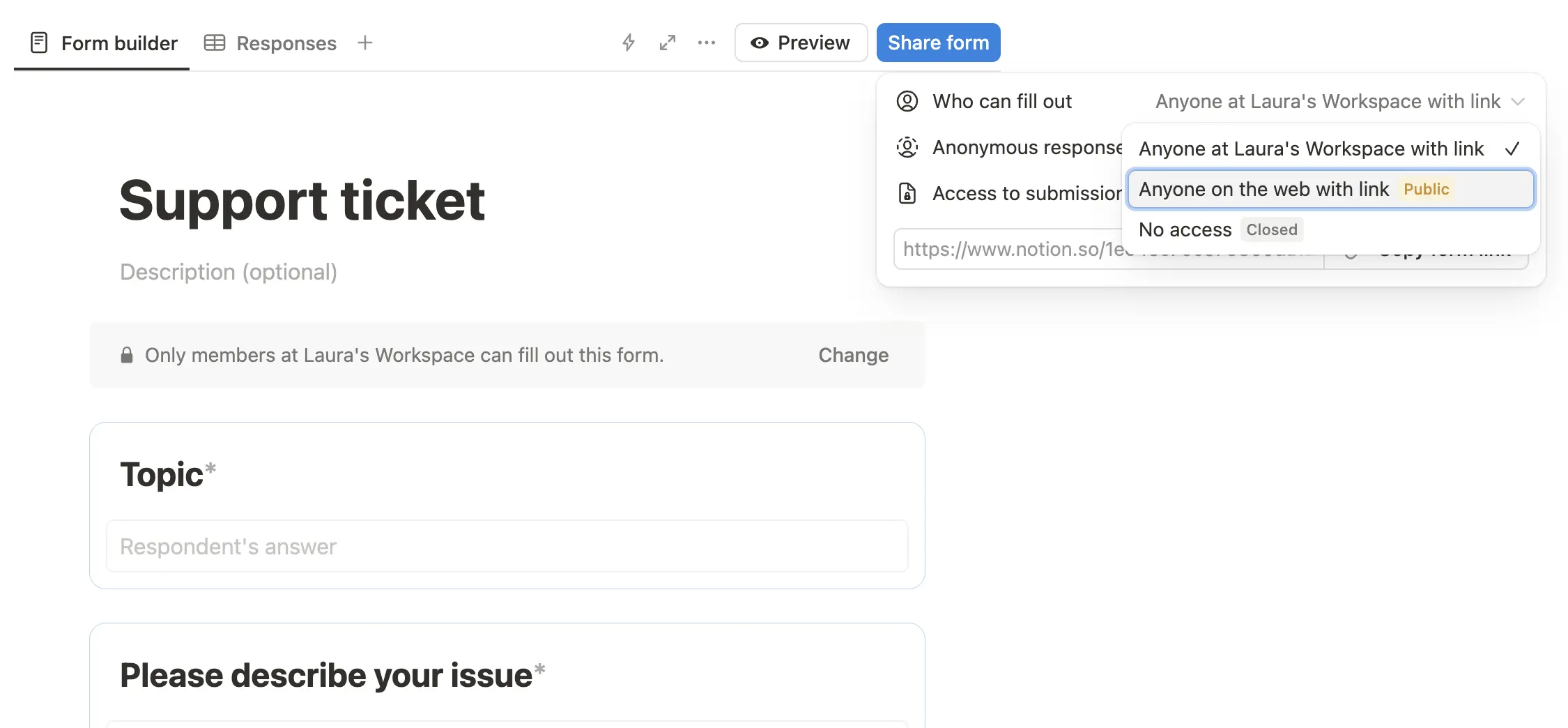Click the lightning bolt automations icon
The image size is (1568, 728).
[628, 43]
